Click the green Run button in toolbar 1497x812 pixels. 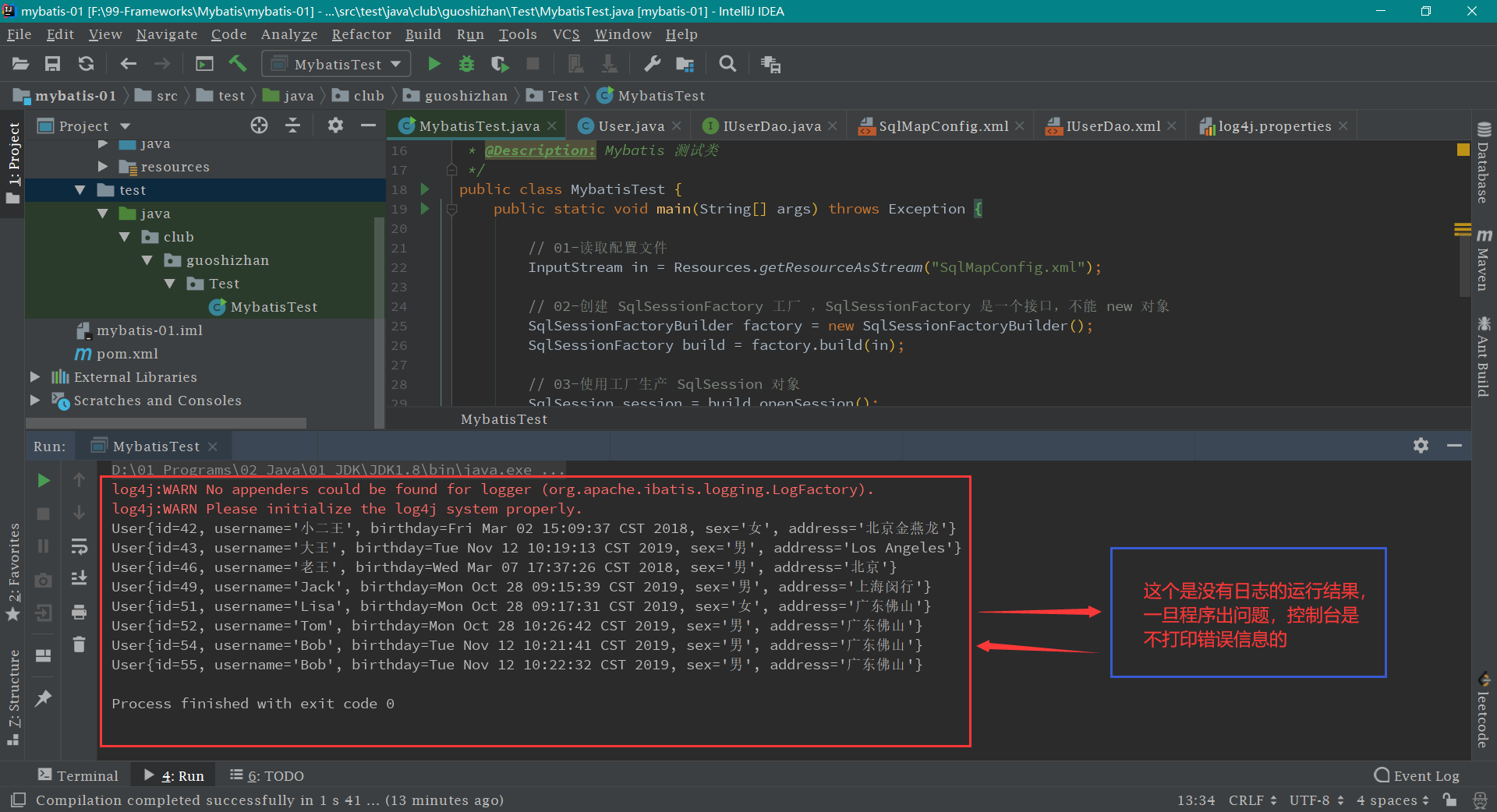(434, 64)
